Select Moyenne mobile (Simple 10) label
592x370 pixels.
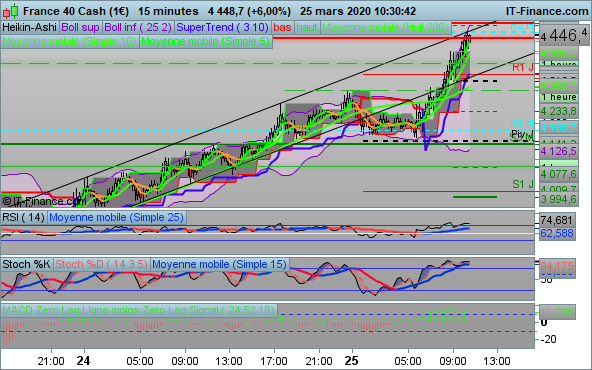tap(69, 41)
